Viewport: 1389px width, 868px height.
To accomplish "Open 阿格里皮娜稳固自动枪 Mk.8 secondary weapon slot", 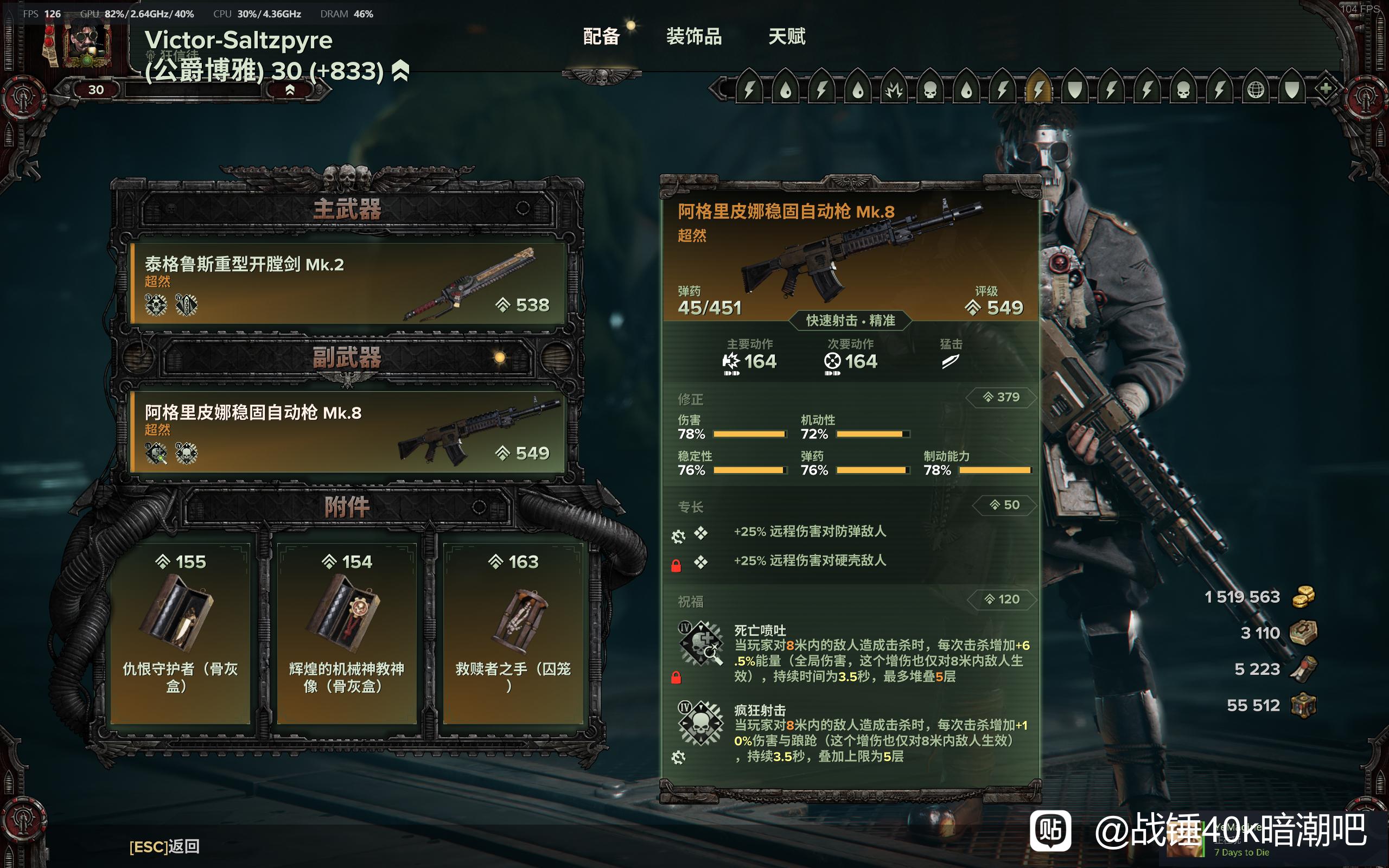I will pos(348,432).
